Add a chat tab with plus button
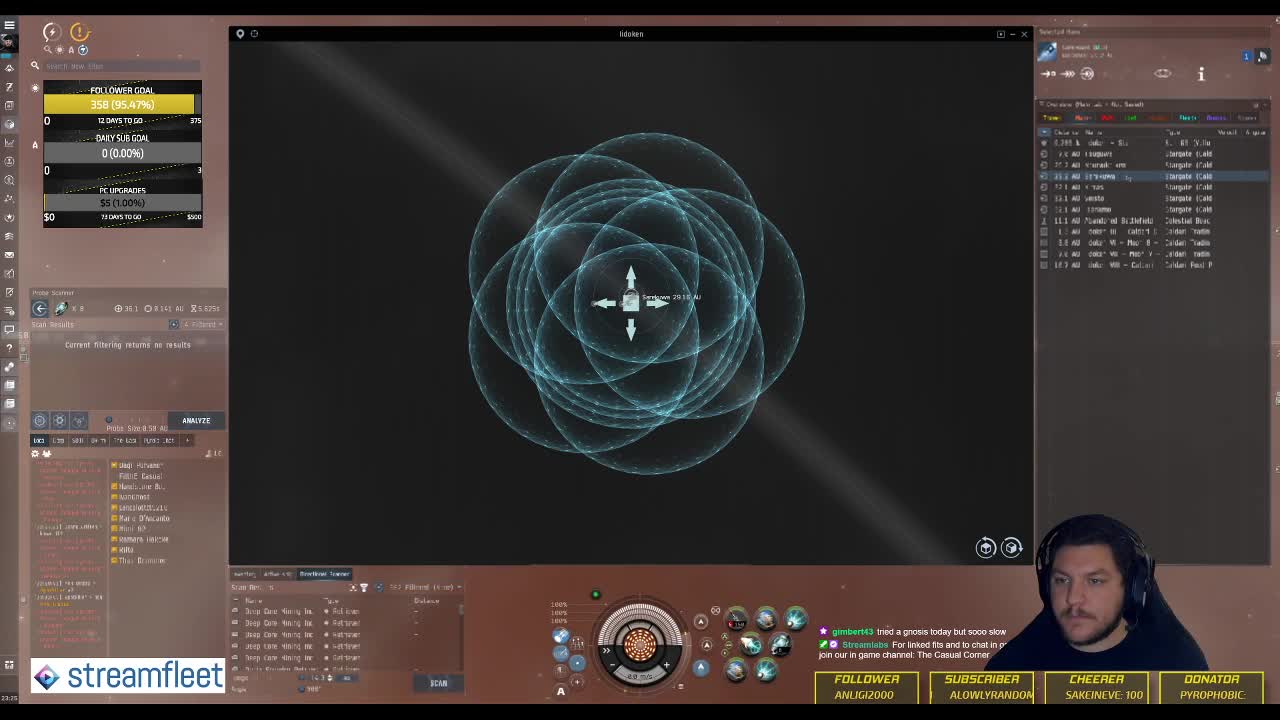The height and width of the screenshot is (720, 1280). (186, 440)
